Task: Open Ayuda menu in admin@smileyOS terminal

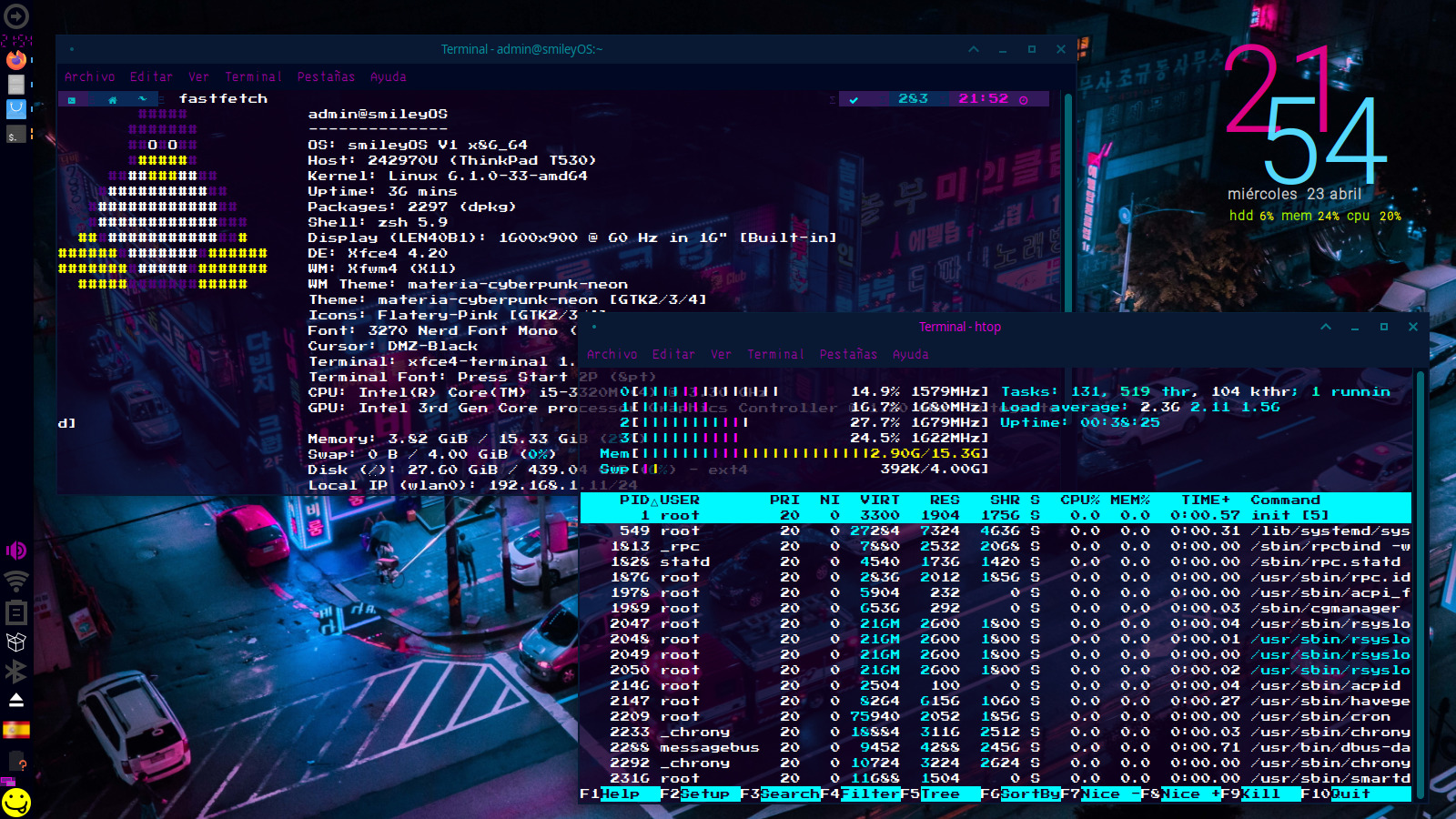Action: pyautogui.click(x=388, y=77)
